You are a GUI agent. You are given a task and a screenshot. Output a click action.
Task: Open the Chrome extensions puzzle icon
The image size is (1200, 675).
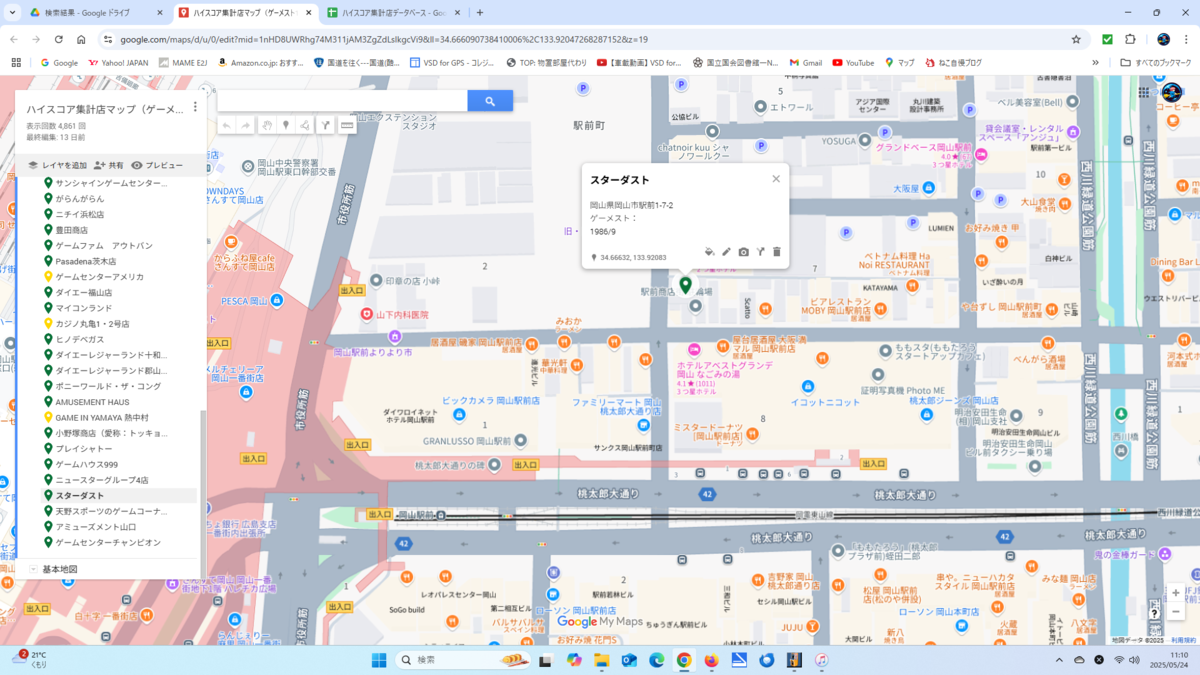(x=1130, y=39)
